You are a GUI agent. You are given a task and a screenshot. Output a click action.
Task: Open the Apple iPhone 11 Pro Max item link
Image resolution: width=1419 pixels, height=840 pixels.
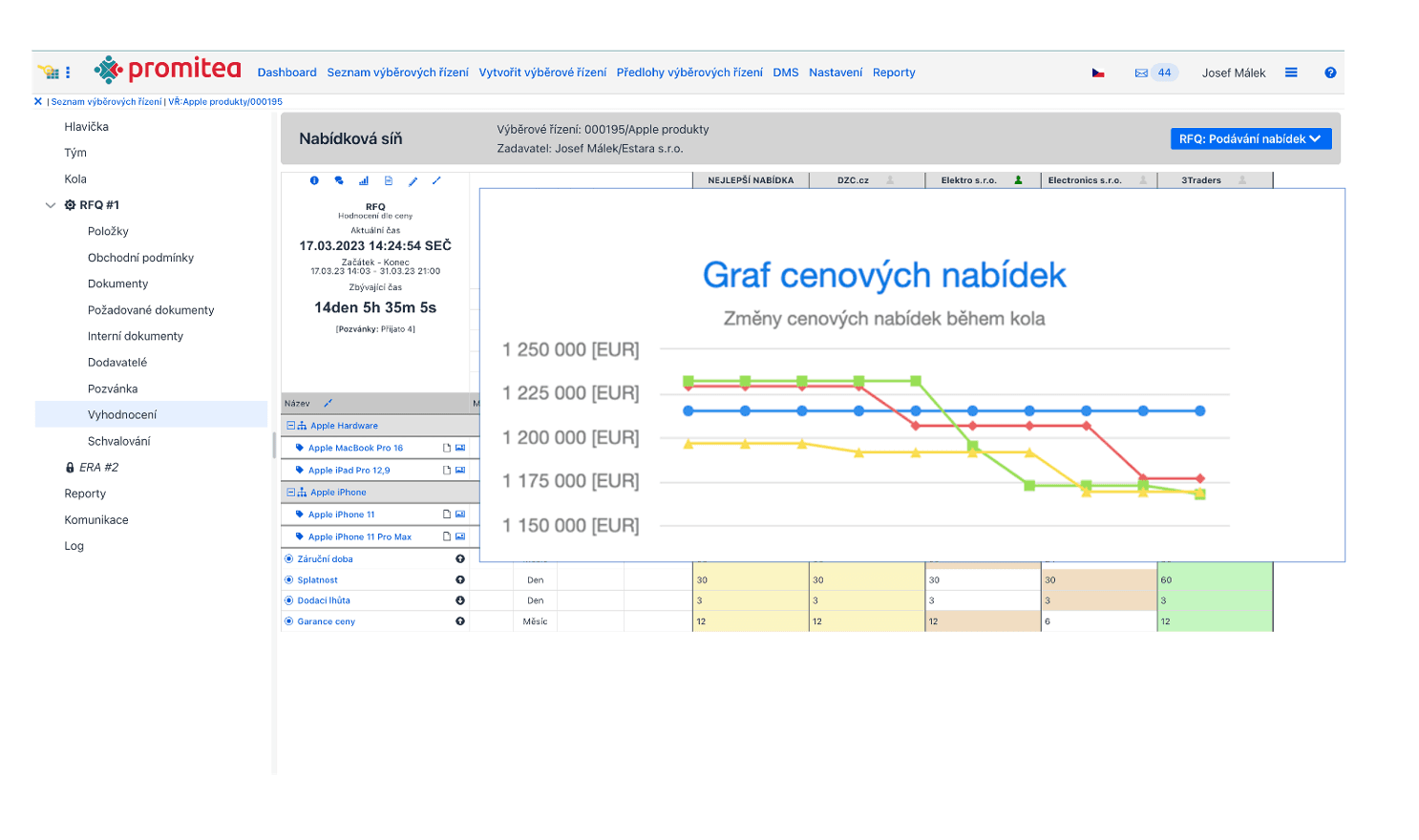click(360, 536)
